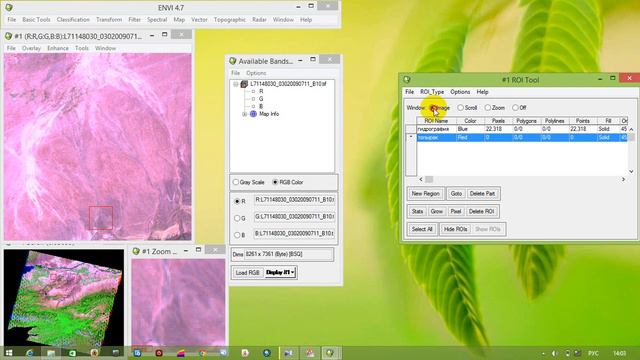Click the L71148030 file icon in the band tree
Viewport: 640px width, 360px height.
click(244, 84)
